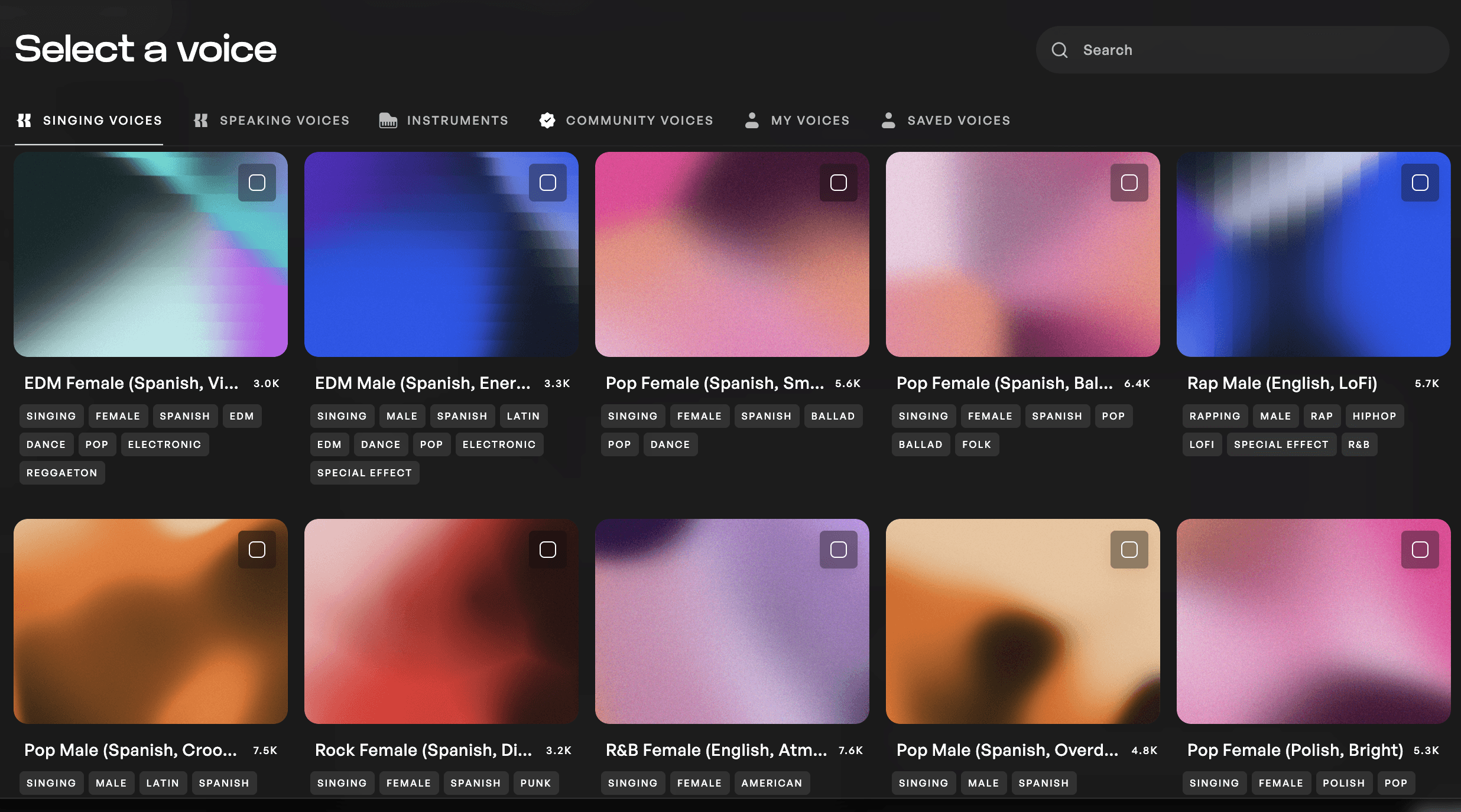Viewport: 1461px width, 812px height.
Task: Click the LATIN tag on EDM Male
Action: pyautogui.click(x=524, y=416)
